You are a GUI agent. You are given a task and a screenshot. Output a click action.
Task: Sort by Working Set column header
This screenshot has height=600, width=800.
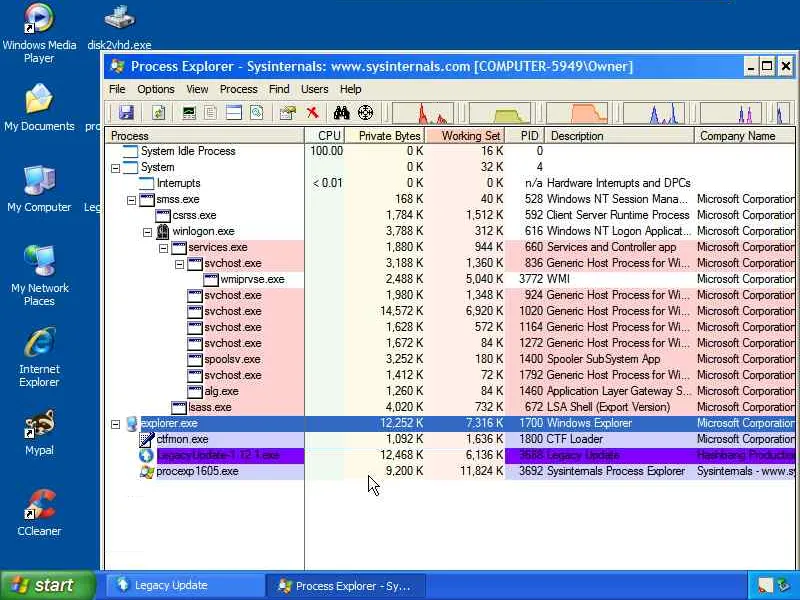click(x=465, y=136)
